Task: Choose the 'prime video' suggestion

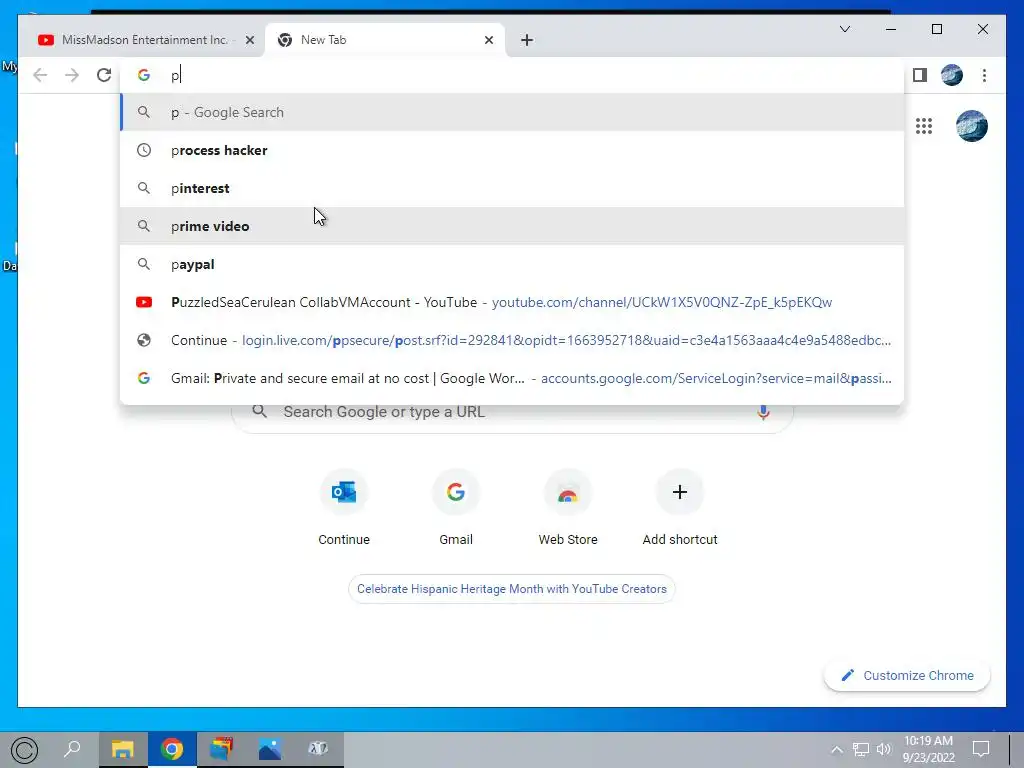Action: (x=512, y=226)
